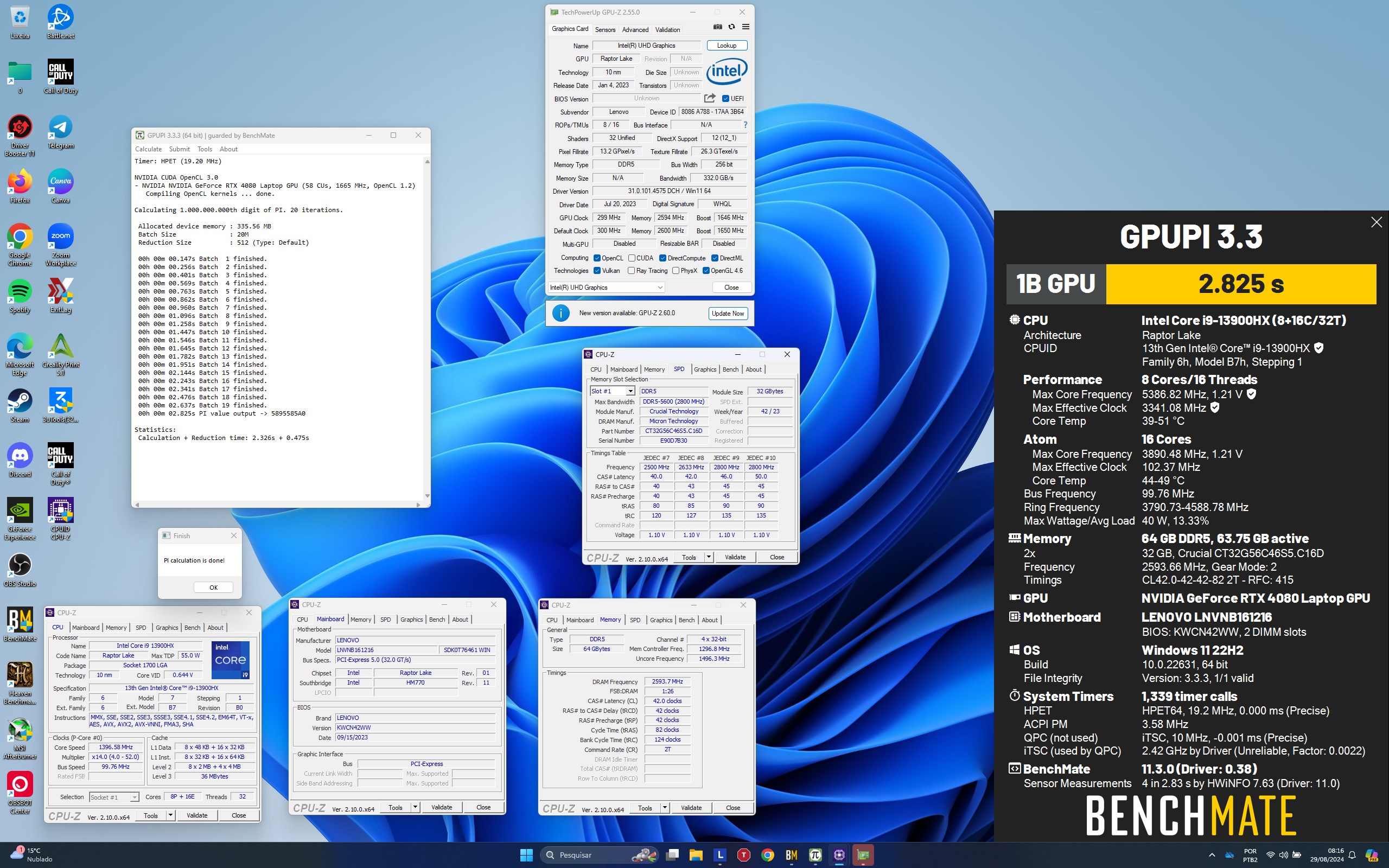The image size is (1389, 868).
Task: Click the BIOS version share icon in GPU-Z
Action: point(710,98)
